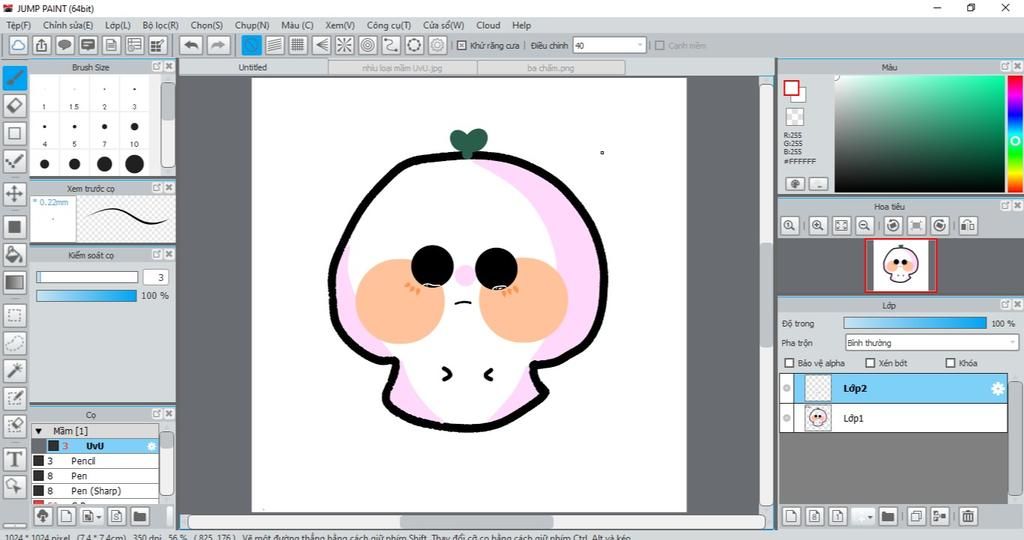Click the zoom in icon in navigator
The height and width of the screenshot is (540, 1024).
point(818,226)
